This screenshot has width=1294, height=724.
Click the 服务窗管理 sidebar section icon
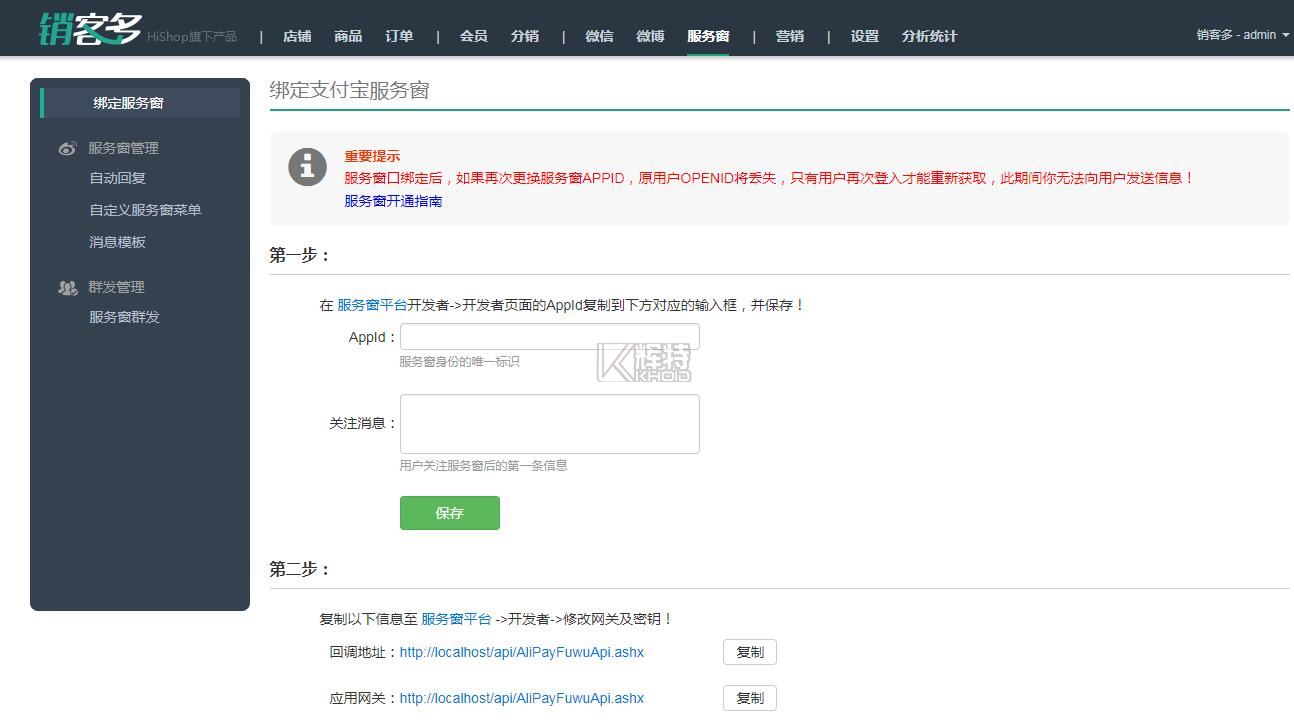[67, 148]
